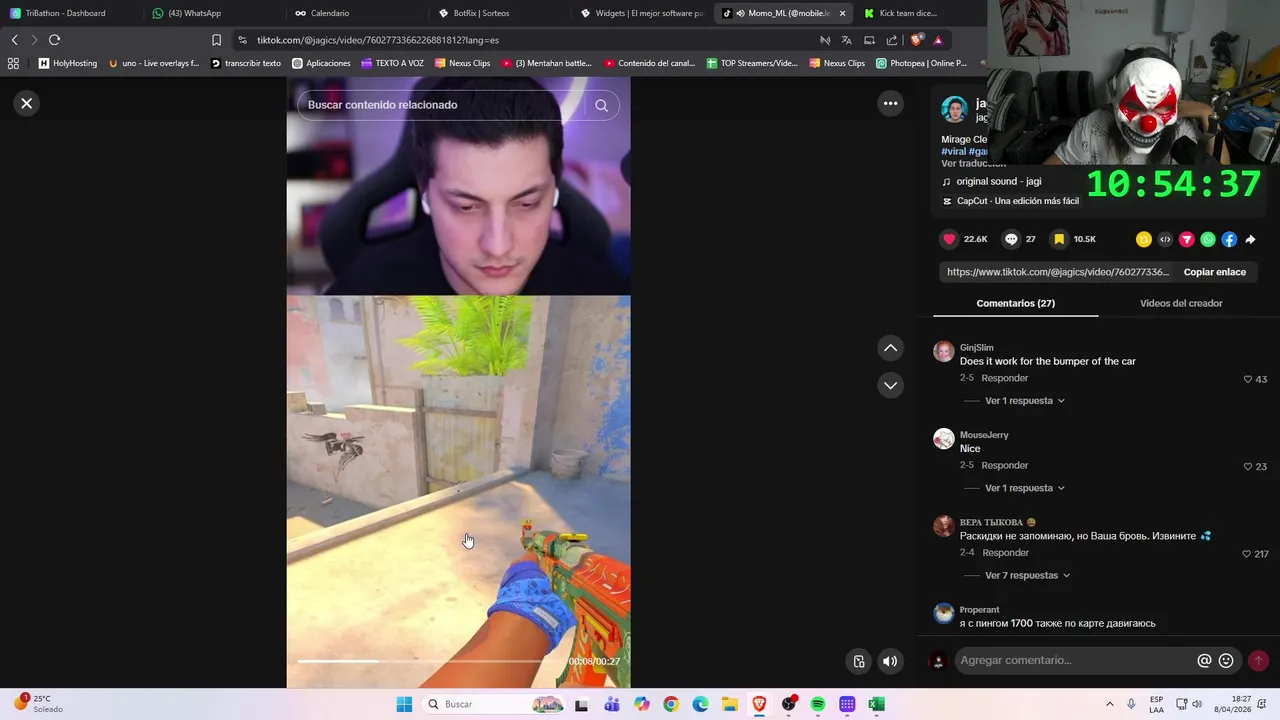The height and width of the screenshot is (720, 1280).
Task: Open Brave Rewards triangle icon
Action: [x=938, y=40]
